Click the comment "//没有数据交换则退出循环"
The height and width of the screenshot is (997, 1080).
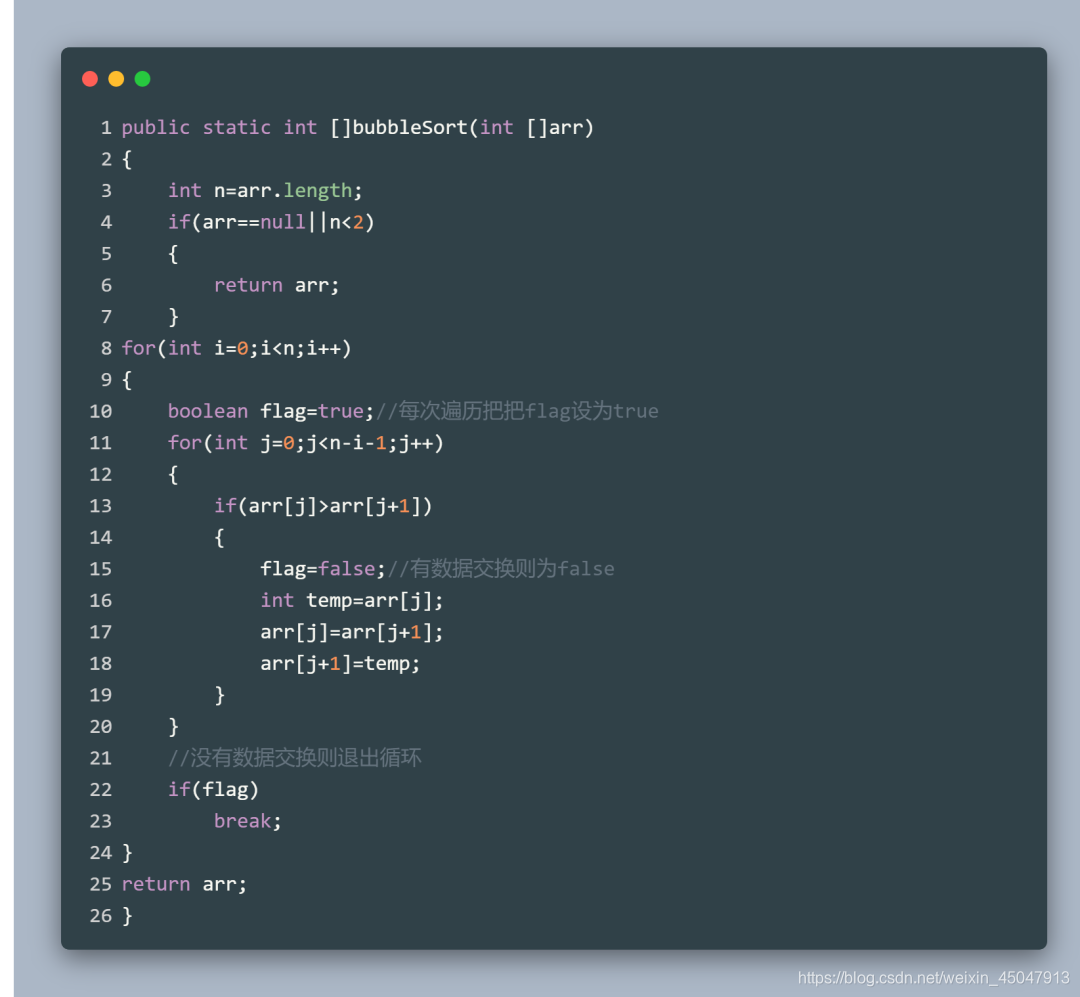[x=295, y=759]
